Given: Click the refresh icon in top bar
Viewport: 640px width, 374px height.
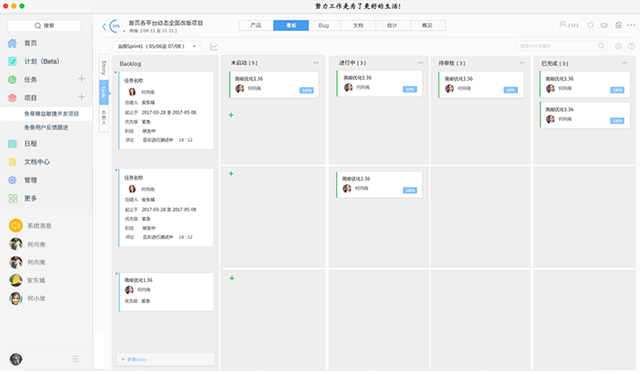Looking at the screenshot, I should pyautogui.click(x=590, y=25).
